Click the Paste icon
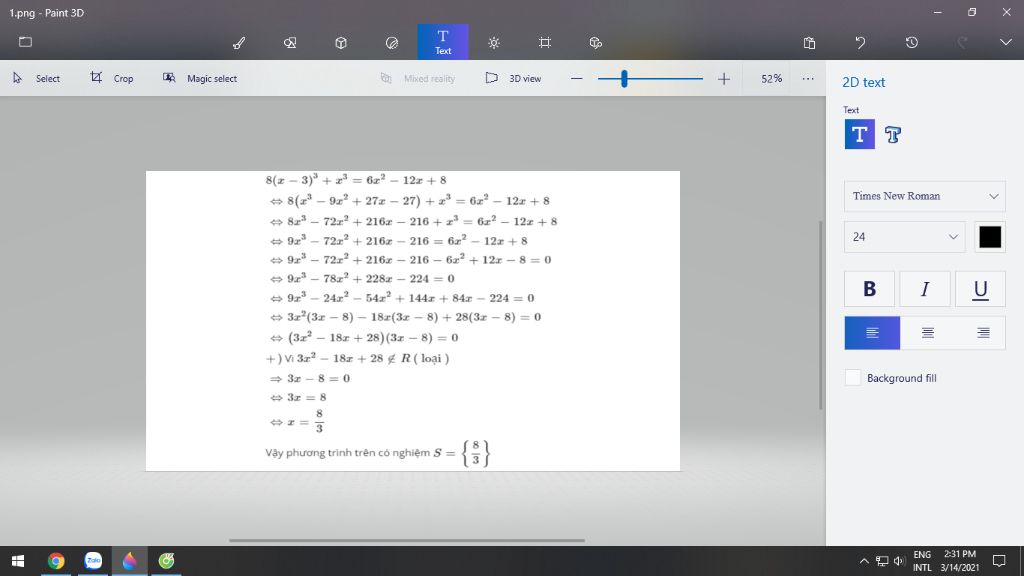Viewport: 1024px width, 576px height. coord(809,43)
